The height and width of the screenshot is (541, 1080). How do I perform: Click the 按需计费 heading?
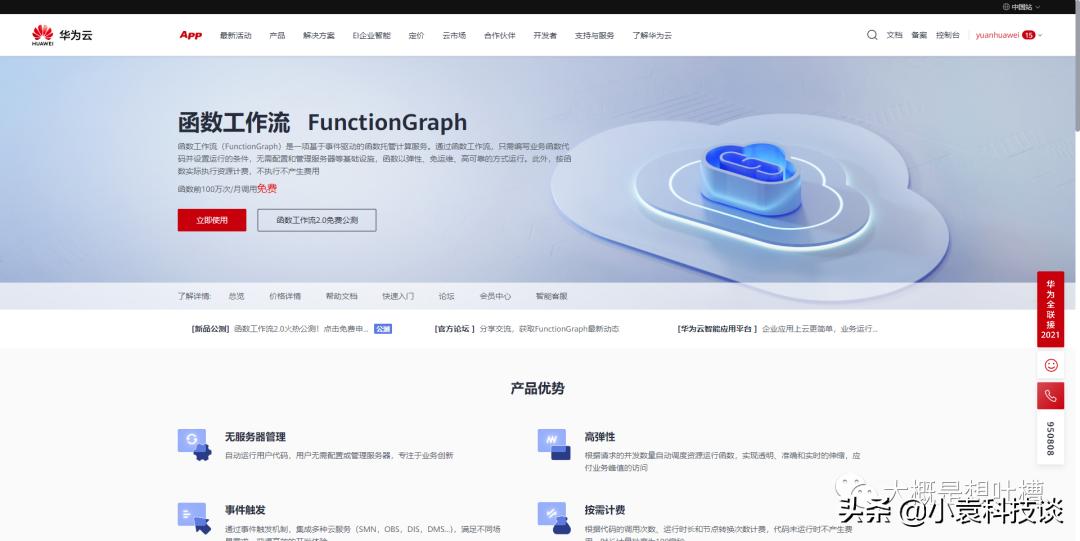click(605, 510)
